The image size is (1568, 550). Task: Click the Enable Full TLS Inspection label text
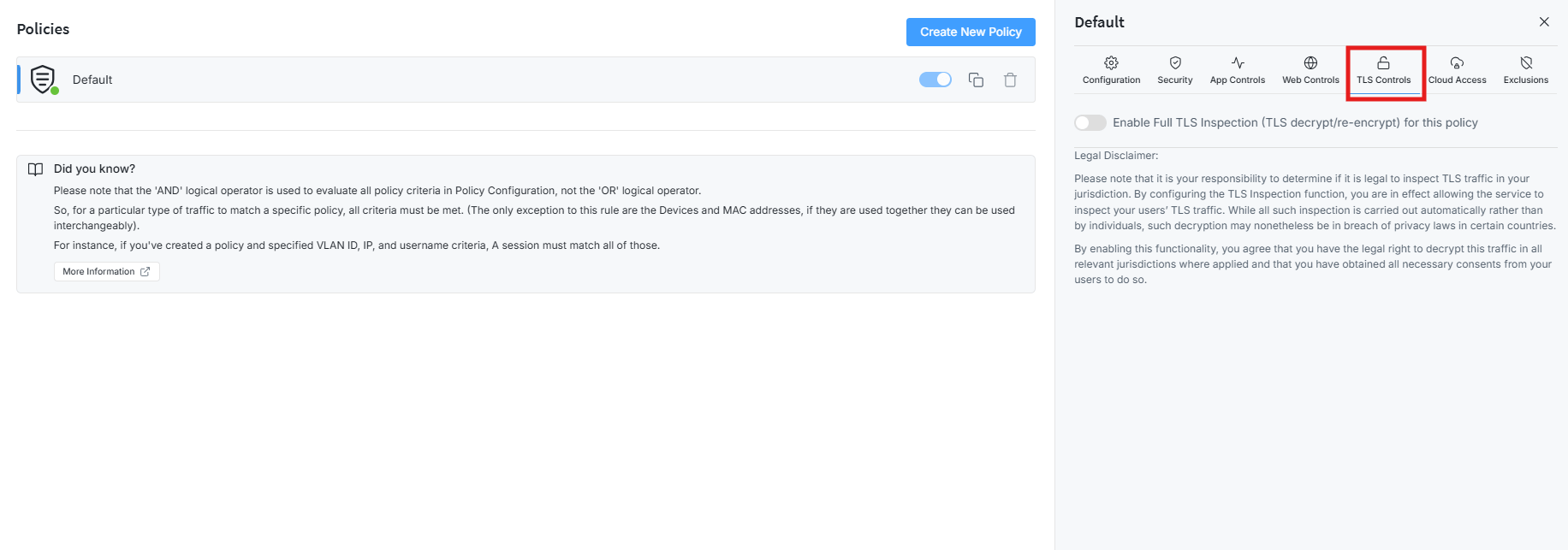pos(1295,122)
